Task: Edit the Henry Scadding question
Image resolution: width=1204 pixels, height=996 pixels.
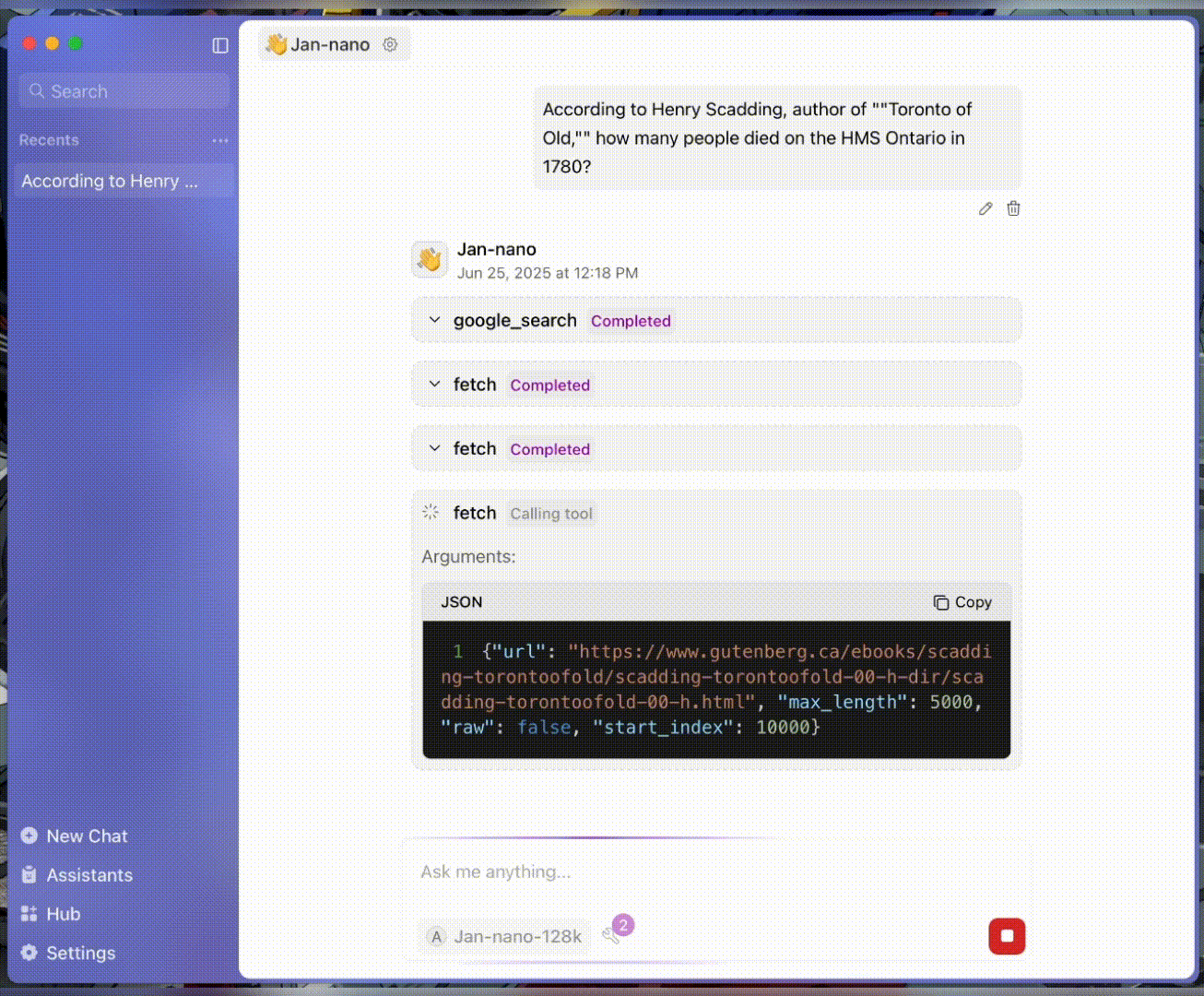Action: 985,208
